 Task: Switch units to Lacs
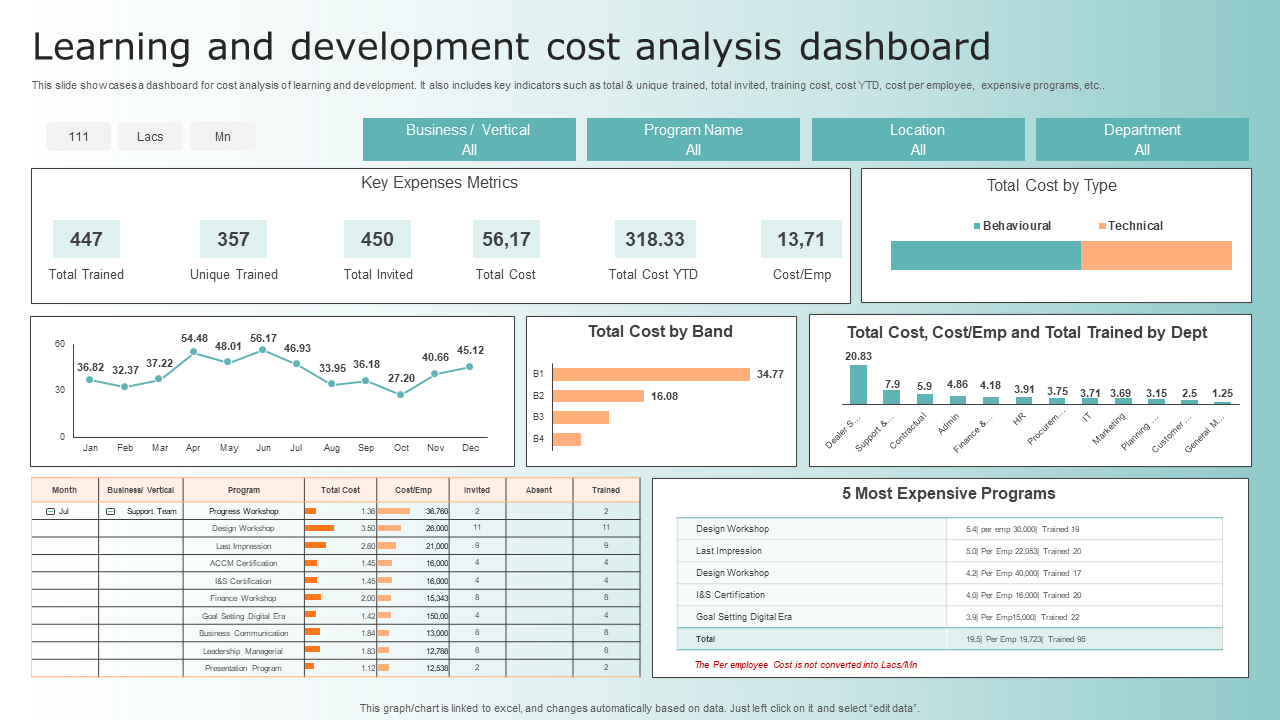click(x=150, y=136)
